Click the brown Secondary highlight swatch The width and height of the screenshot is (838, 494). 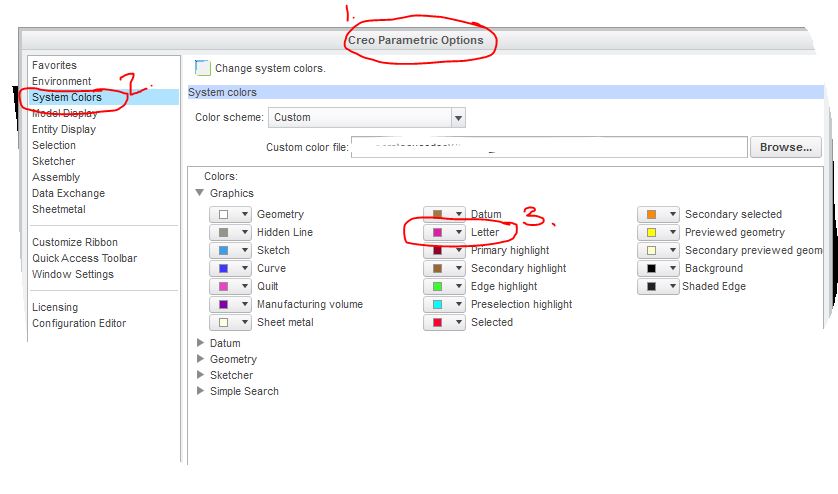click(x=437, y=268)
